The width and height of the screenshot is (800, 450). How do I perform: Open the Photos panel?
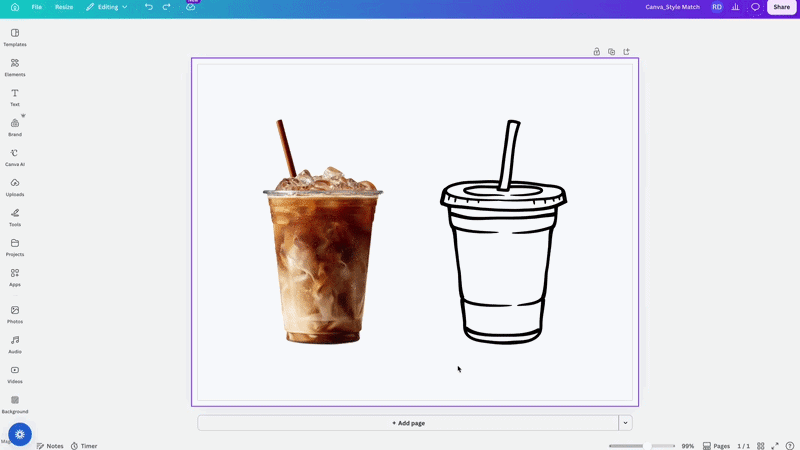click(15, 315)
